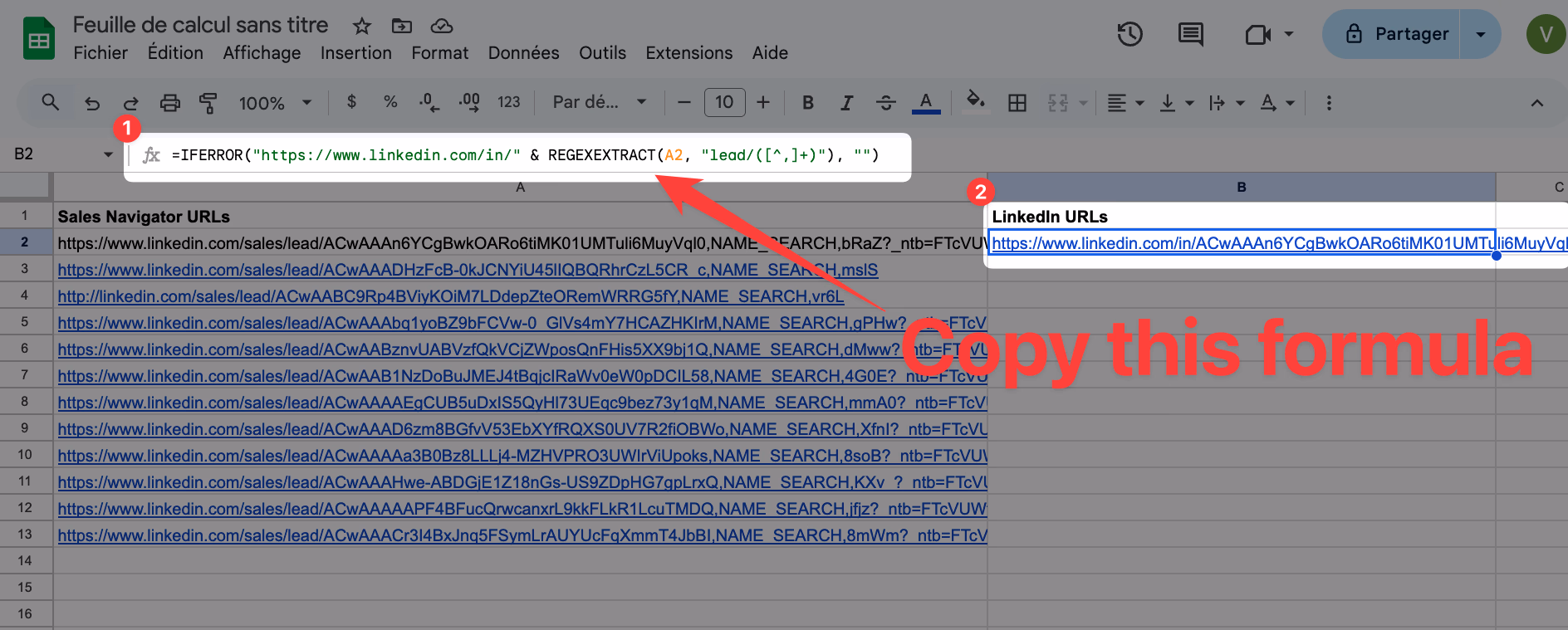Open the comments panel icon

pyautogui.click(x=1191, y=34)
